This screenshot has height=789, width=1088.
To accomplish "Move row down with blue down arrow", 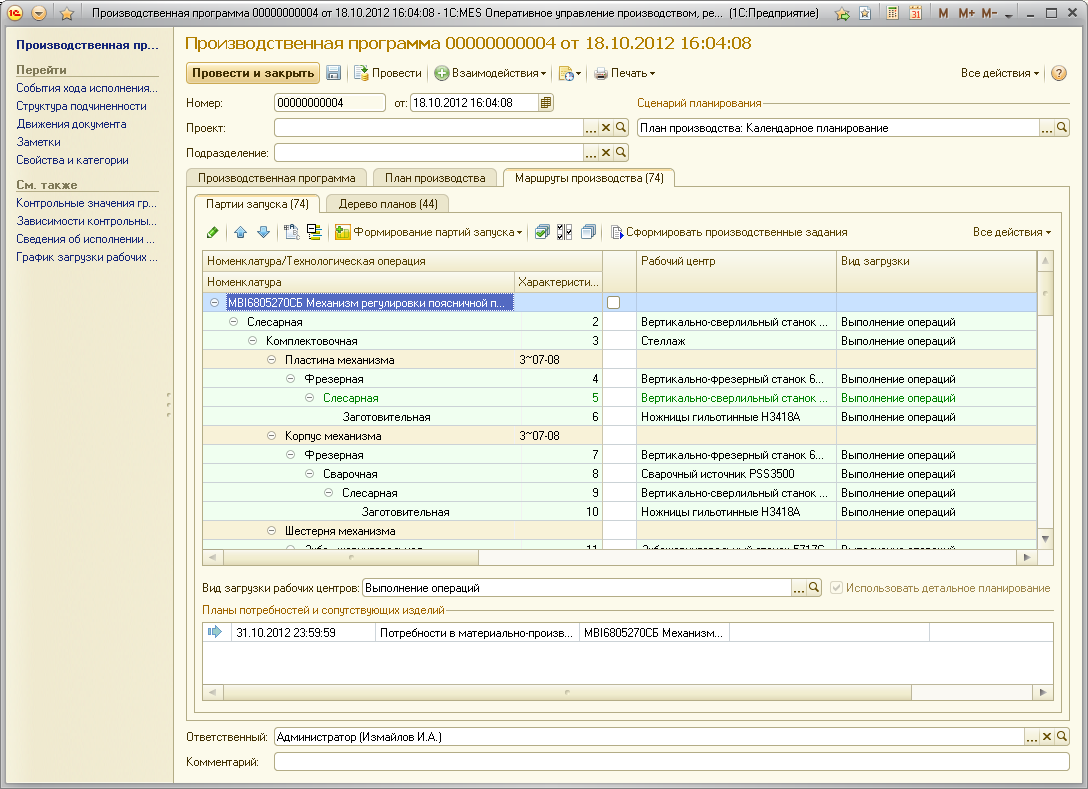I will coord(263,232).
